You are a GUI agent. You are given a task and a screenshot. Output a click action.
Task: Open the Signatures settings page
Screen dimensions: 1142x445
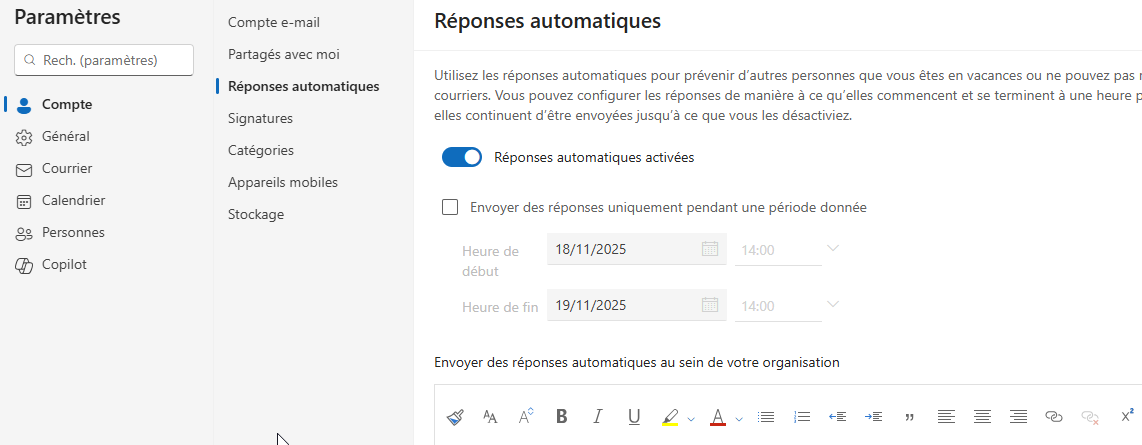(260, 118)
